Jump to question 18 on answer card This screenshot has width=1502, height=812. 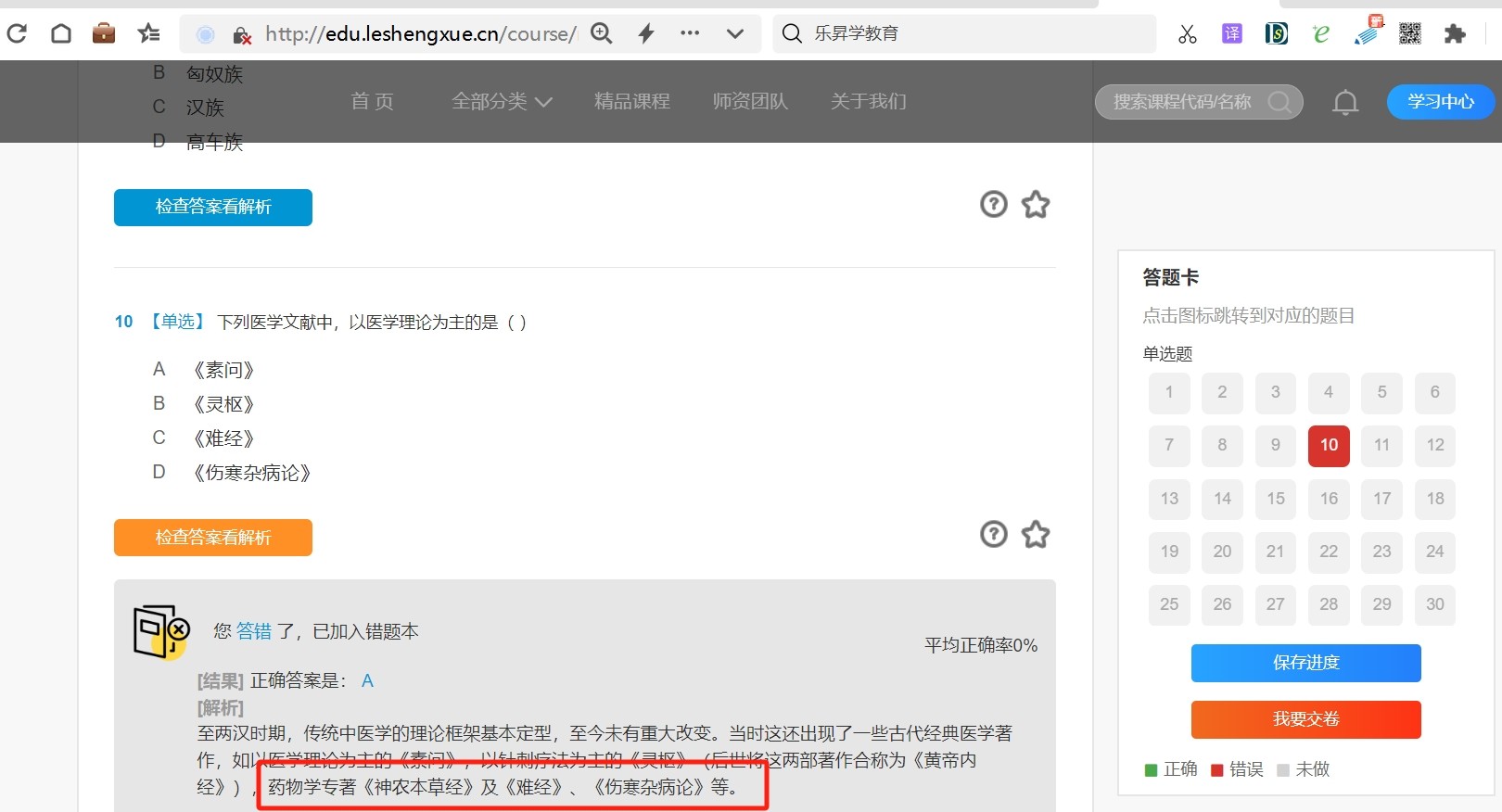point(1435,499)
